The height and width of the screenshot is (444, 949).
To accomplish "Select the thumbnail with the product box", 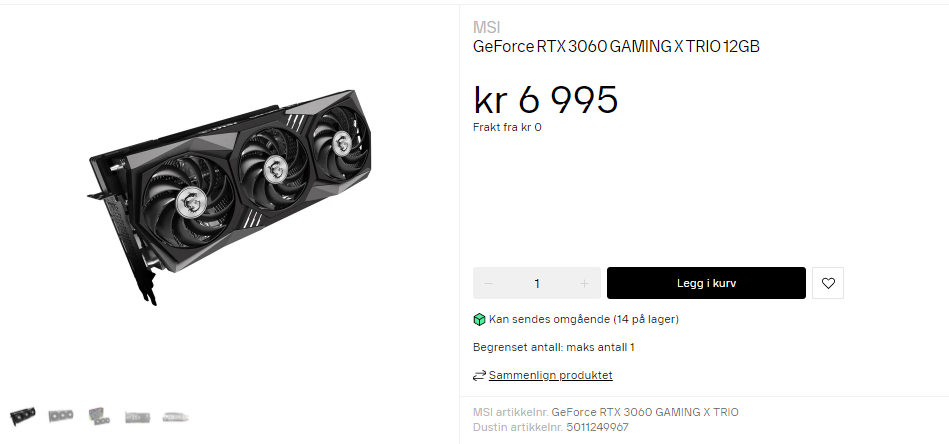I will click(x=99, y=416).
